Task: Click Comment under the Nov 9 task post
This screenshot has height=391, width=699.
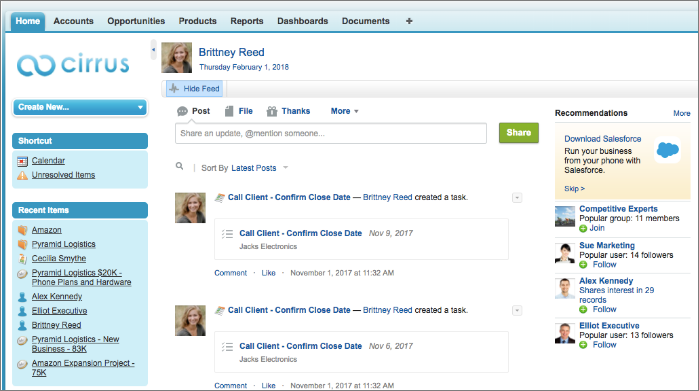Action: 230,273
